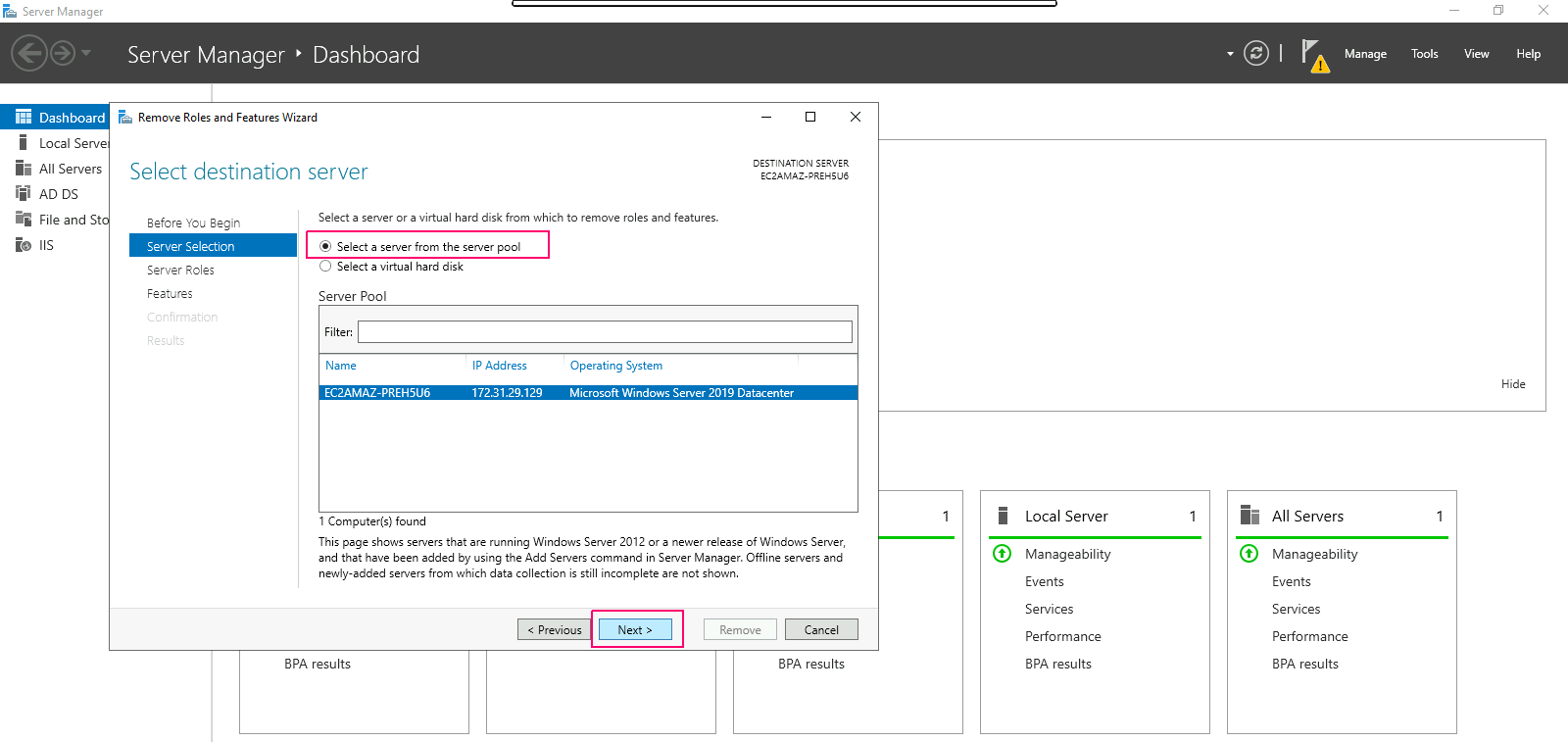The height and width of the screenshot is (742, 1568).
Task: Select Dashboard in the sidebar
Action: 55,117
